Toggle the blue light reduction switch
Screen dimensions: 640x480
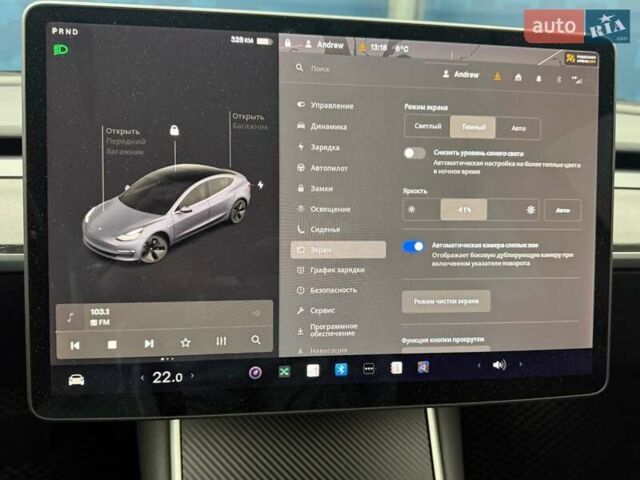coord(414,153)
